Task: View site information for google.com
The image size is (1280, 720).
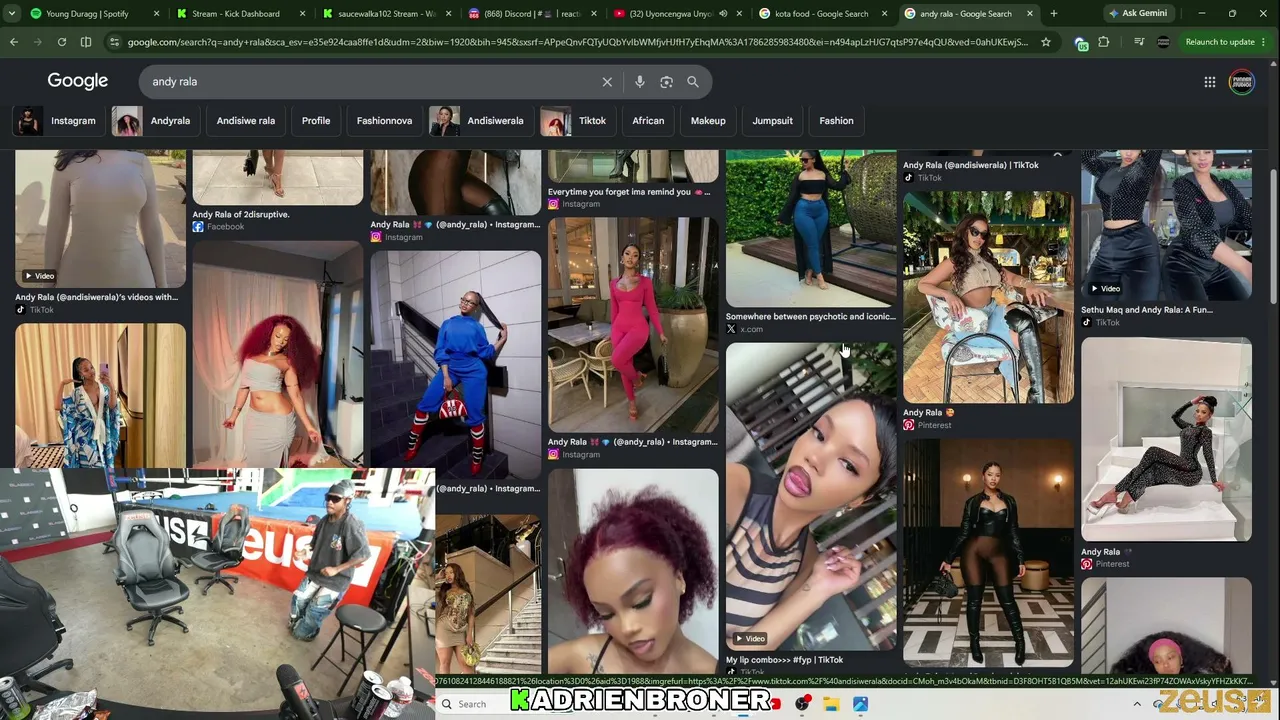Action: tap(114, 42)
